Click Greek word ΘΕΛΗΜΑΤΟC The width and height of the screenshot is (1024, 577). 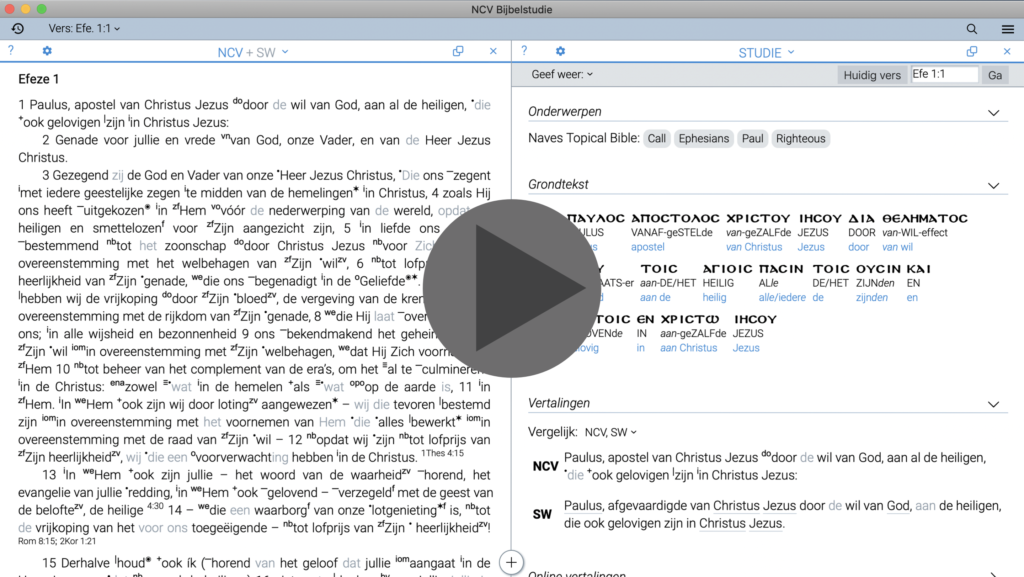pyautogui.click(x=925, y=218)
